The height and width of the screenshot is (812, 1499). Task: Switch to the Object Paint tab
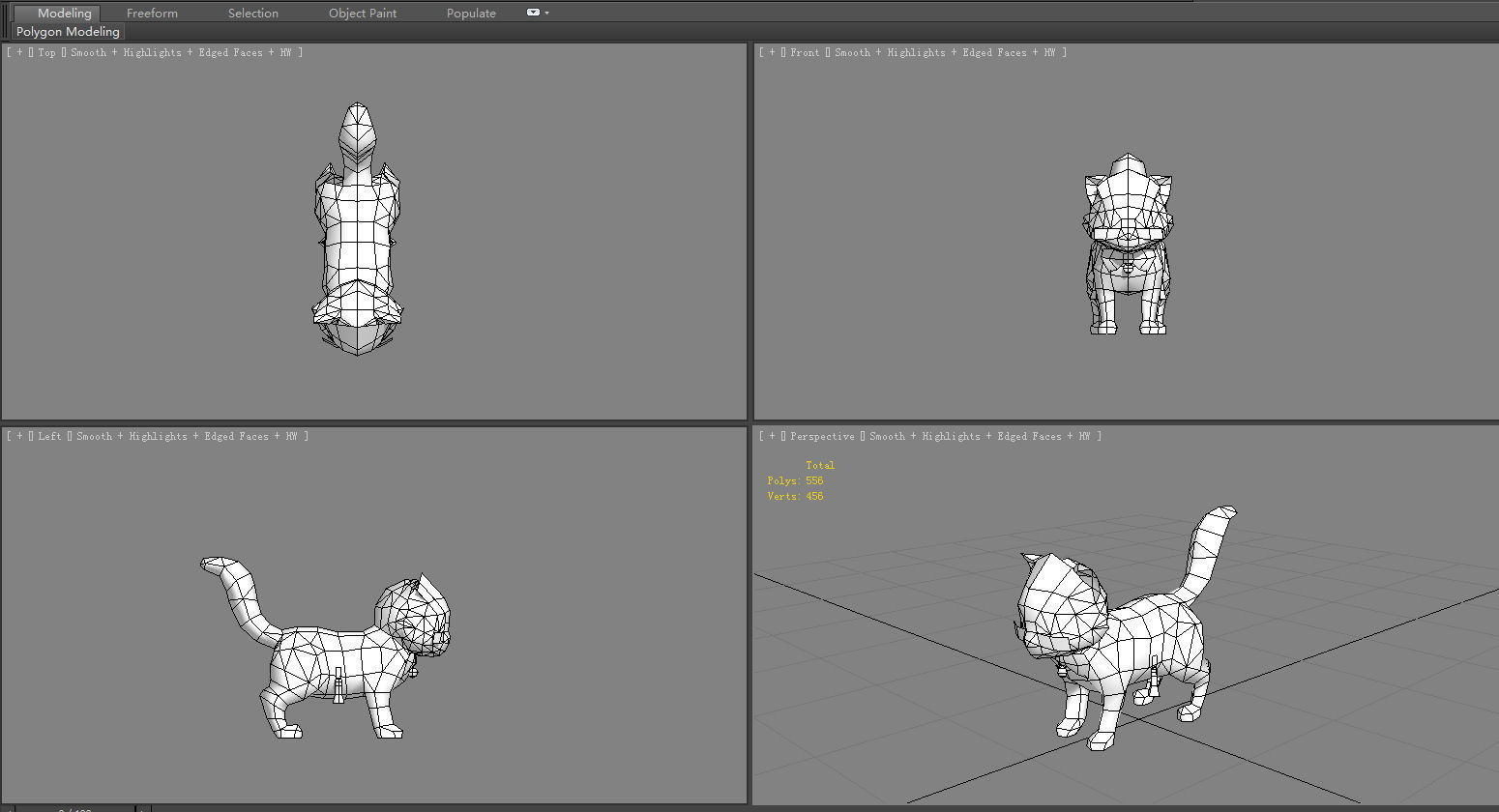[363, 13]
